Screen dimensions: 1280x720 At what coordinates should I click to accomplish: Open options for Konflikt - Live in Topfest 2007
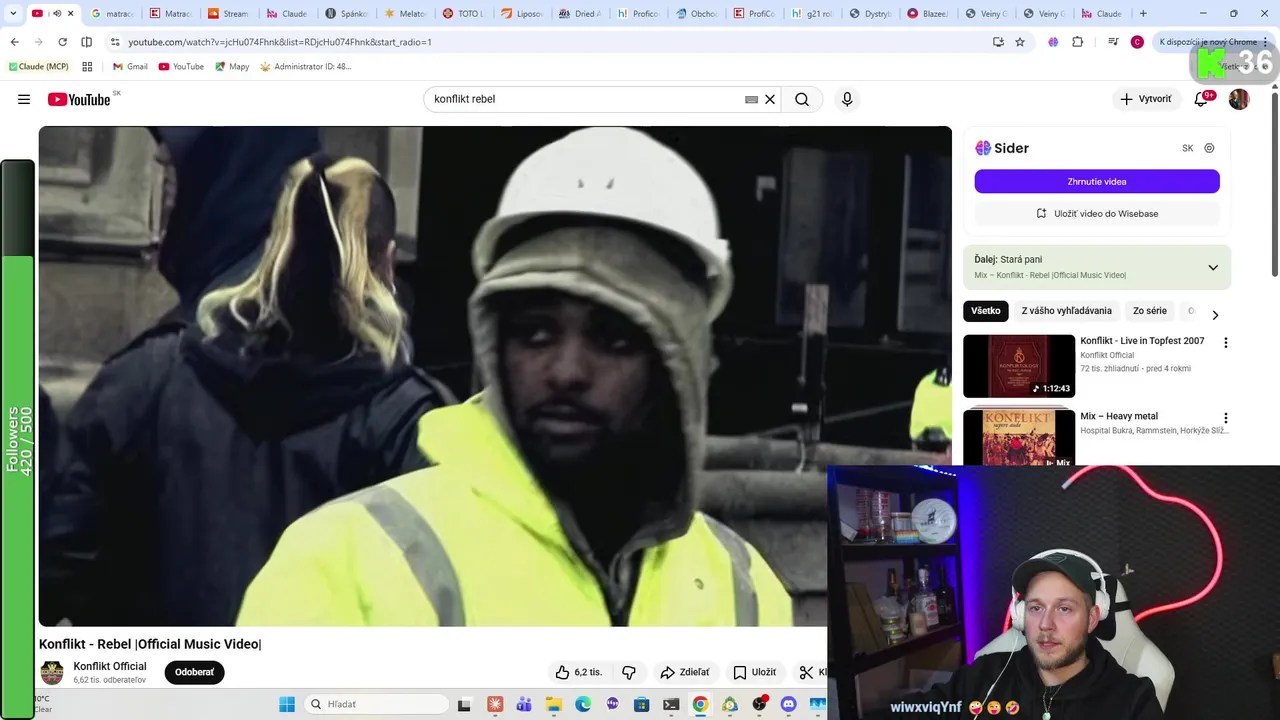pyautogui.click(x=1225, y=343)
